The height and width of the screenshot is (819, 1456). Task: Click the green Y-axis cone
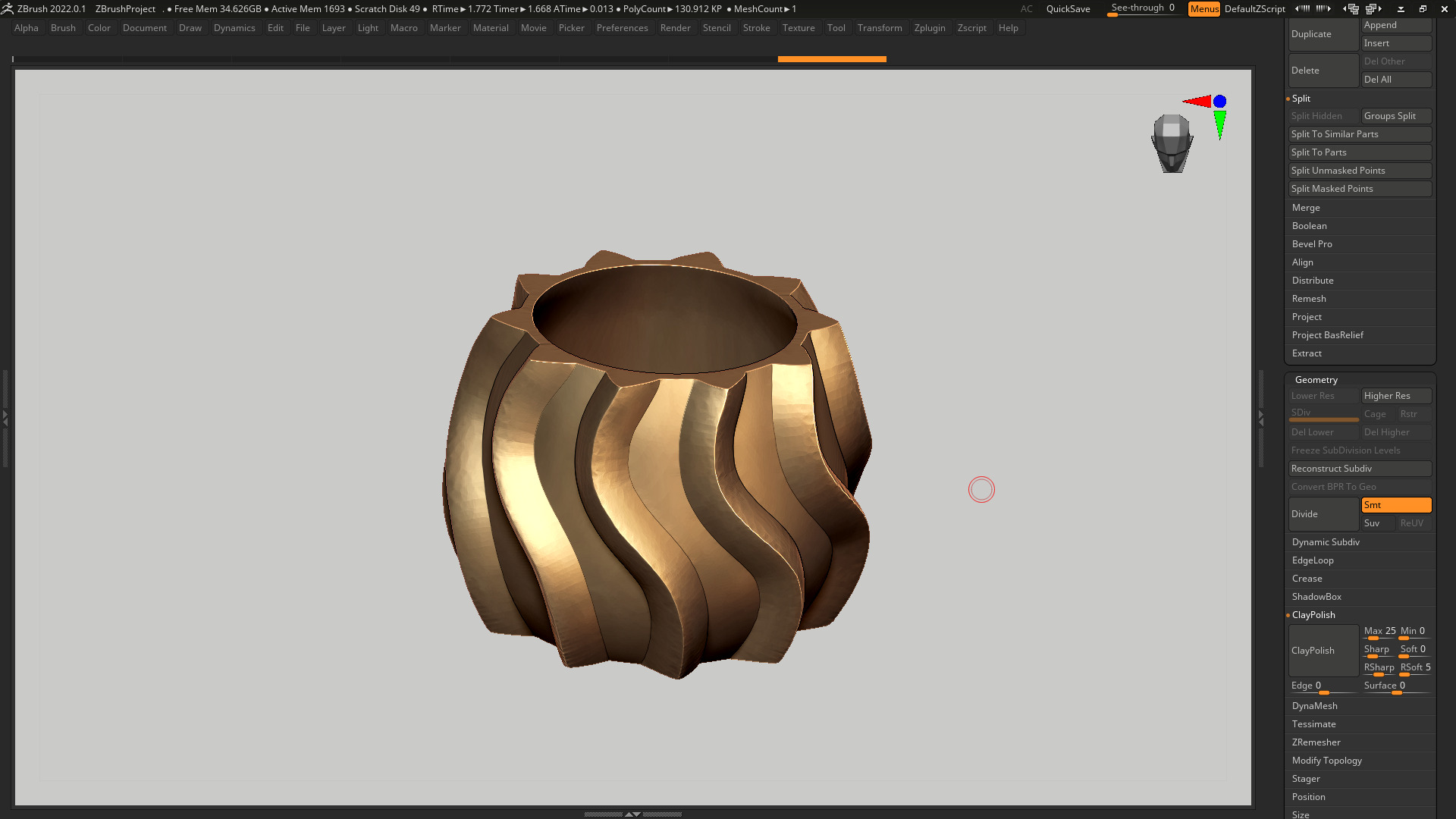[x=1219, y=125]
